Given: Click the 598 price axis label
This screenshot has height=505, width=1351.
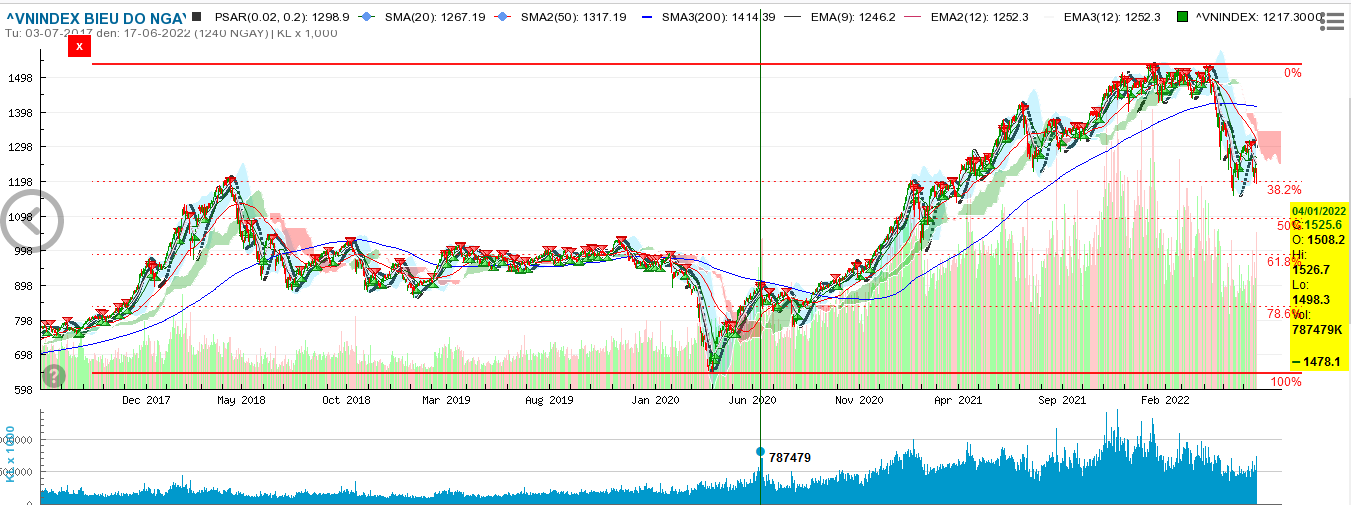Looking at the screenshot, I should pos(22,390).
